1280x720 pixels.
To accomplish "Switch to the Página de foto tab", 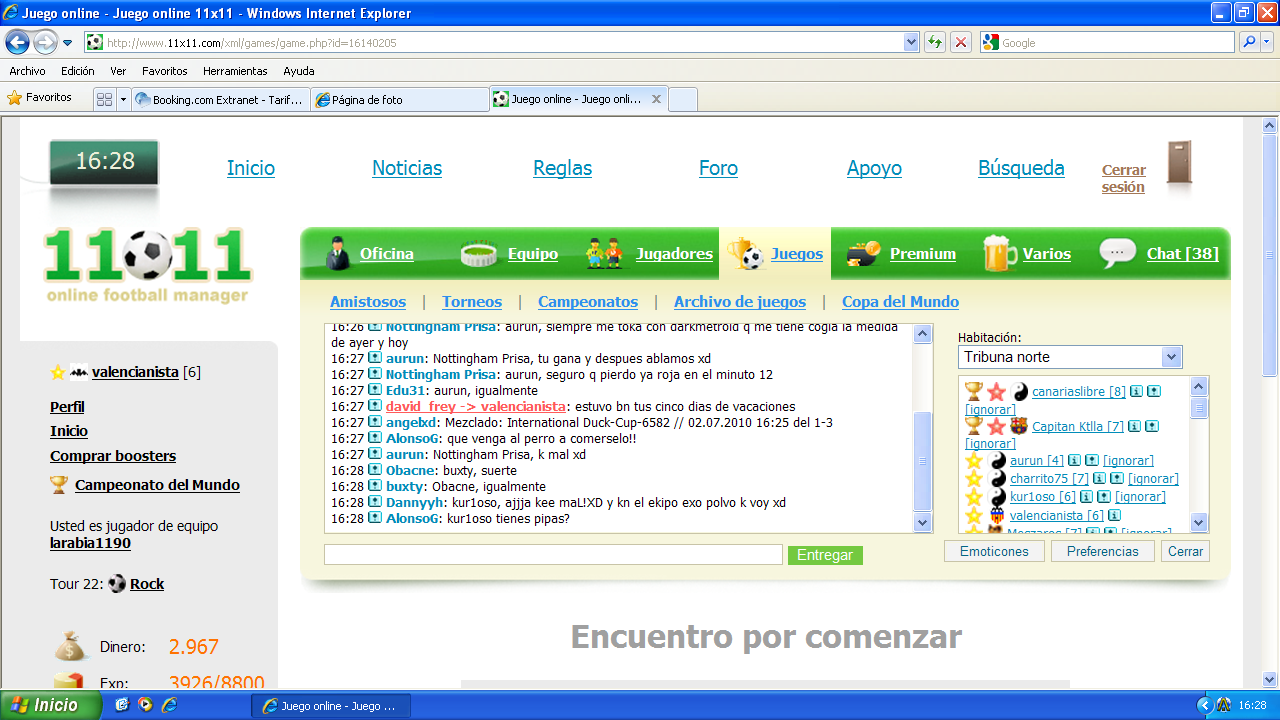I will pos(399,100).
